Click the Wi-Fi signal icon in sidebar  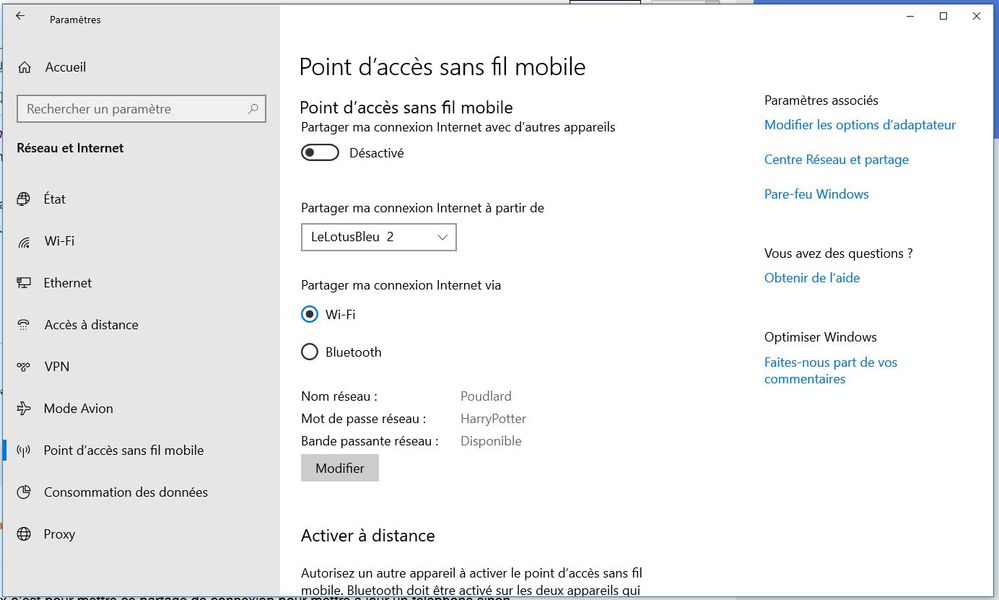pos(24,242)
